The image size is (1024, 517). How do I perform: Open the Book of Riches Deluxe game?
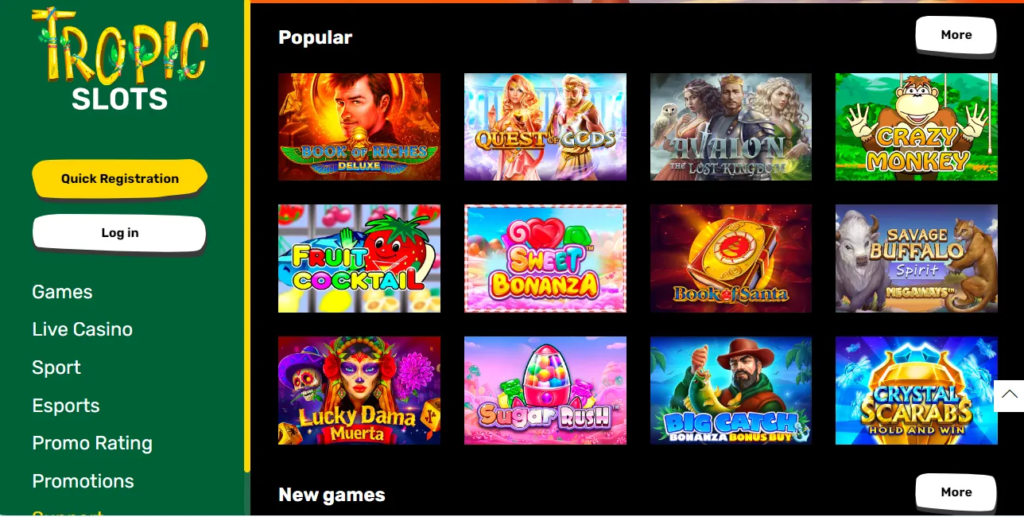click(x=359, y=127)
